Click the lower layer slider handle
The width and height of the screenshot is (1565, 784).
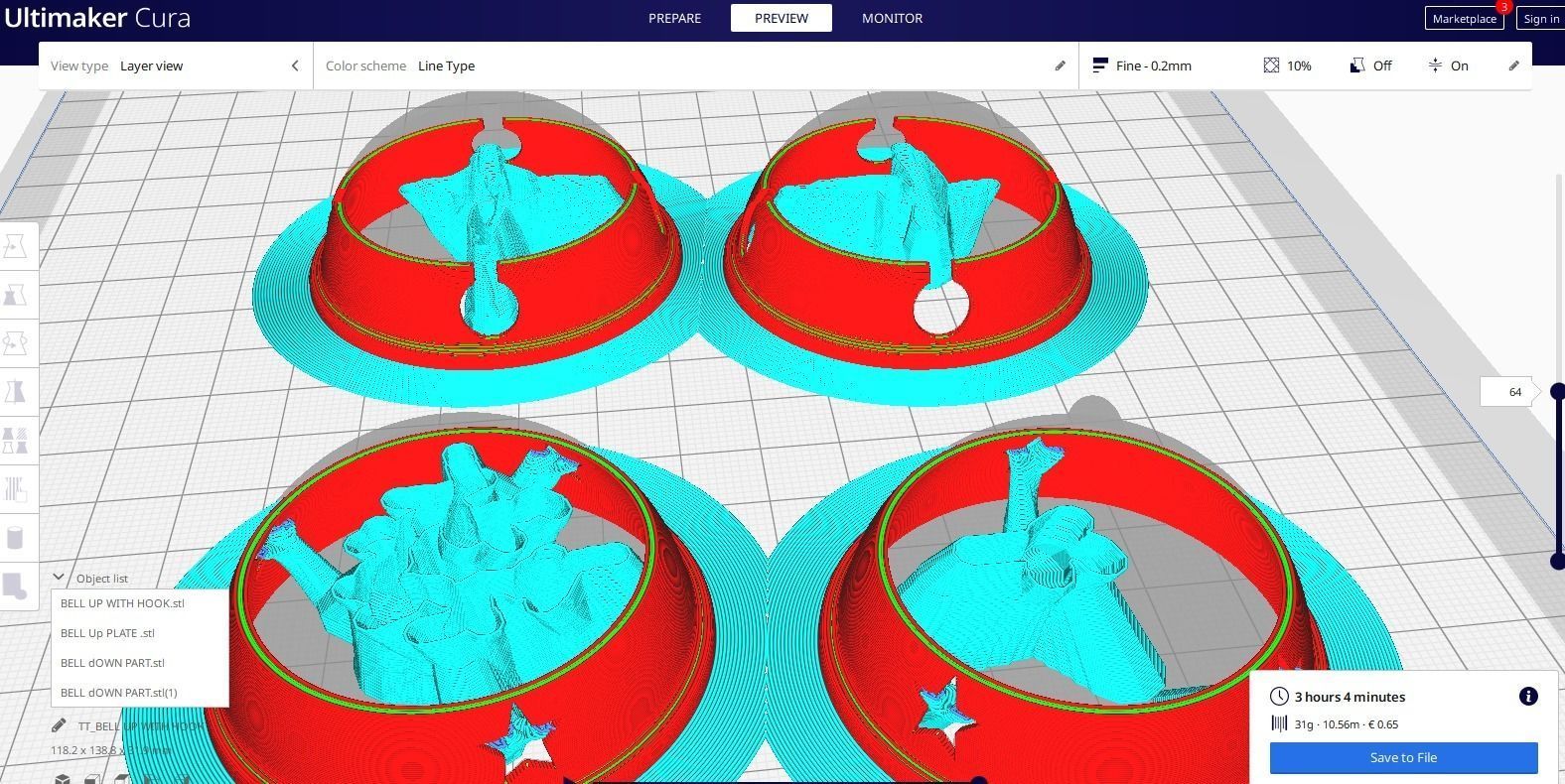click(1557, 561)
